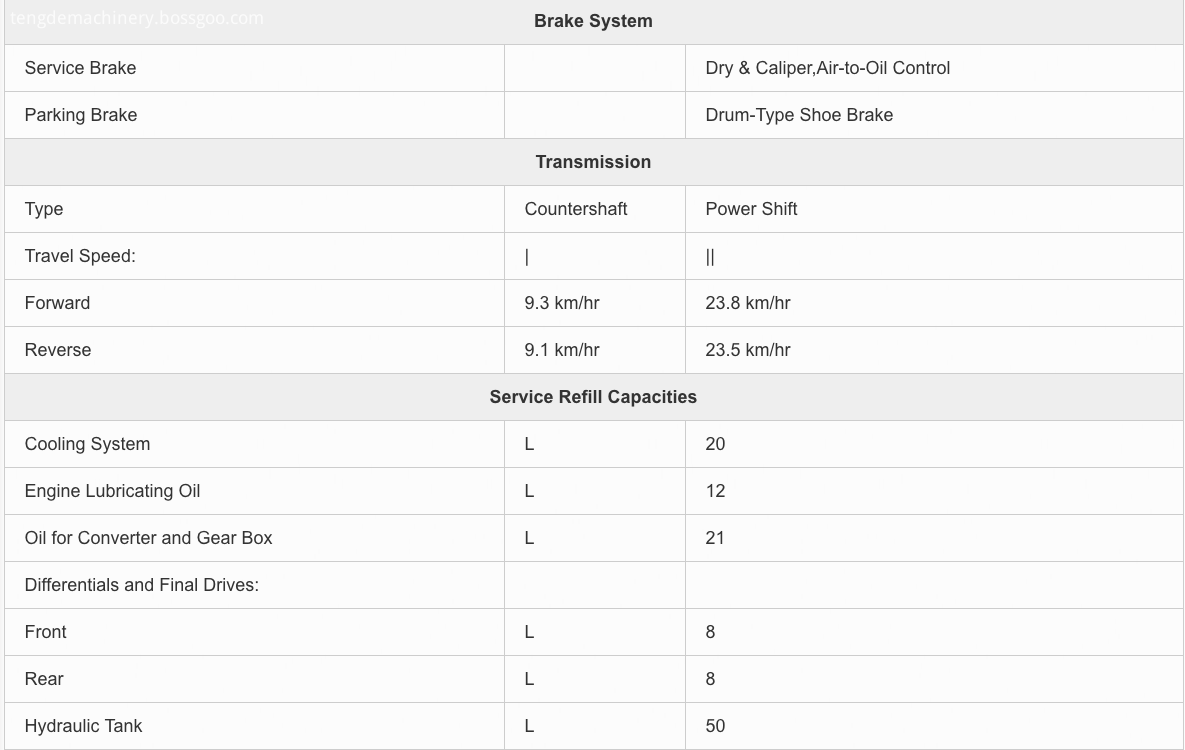Image resolution: width=1185 pixels, height=750 pixels.
Task: Click Service Refill Capacities header
Action: tap(593, 397)
